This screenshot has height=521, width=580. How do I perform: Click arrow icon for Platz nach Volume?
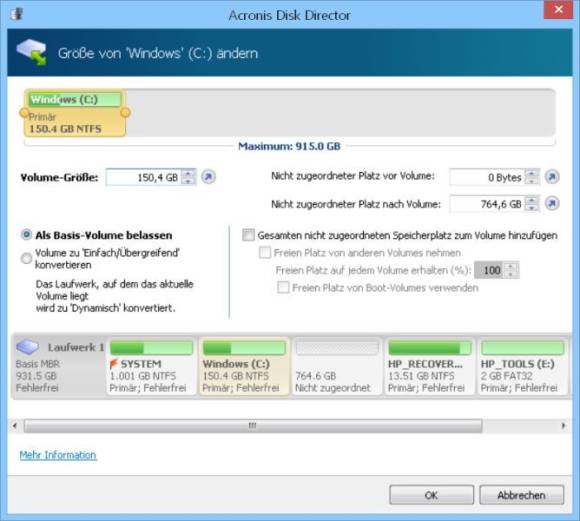coord(552,204)
